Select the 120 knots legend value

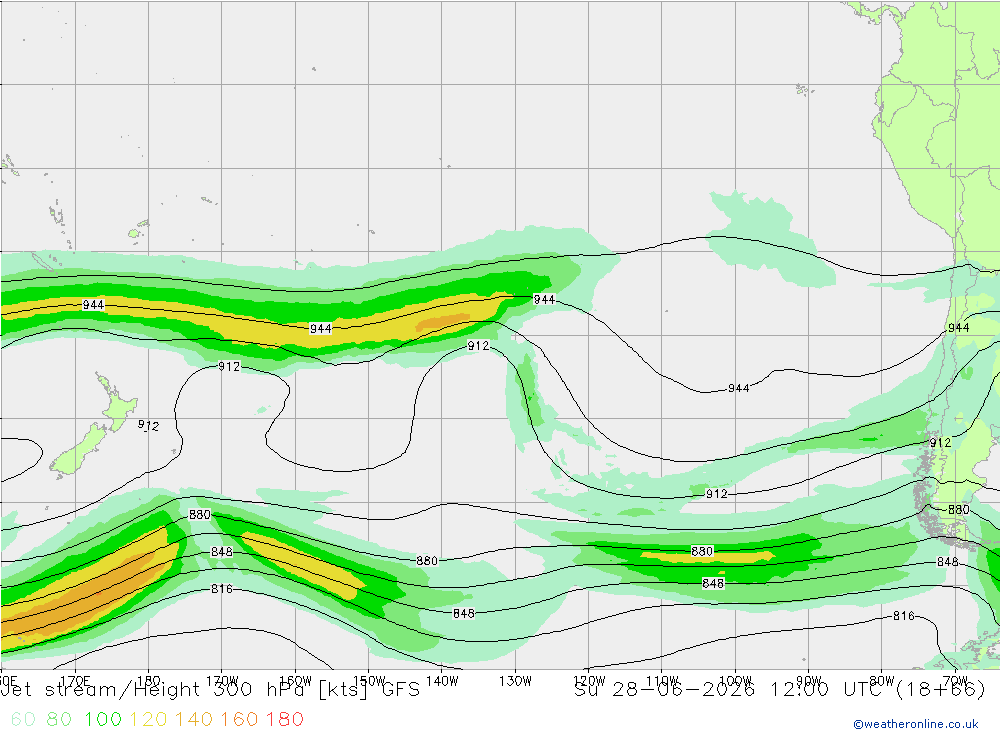click(x=149, y=719)
